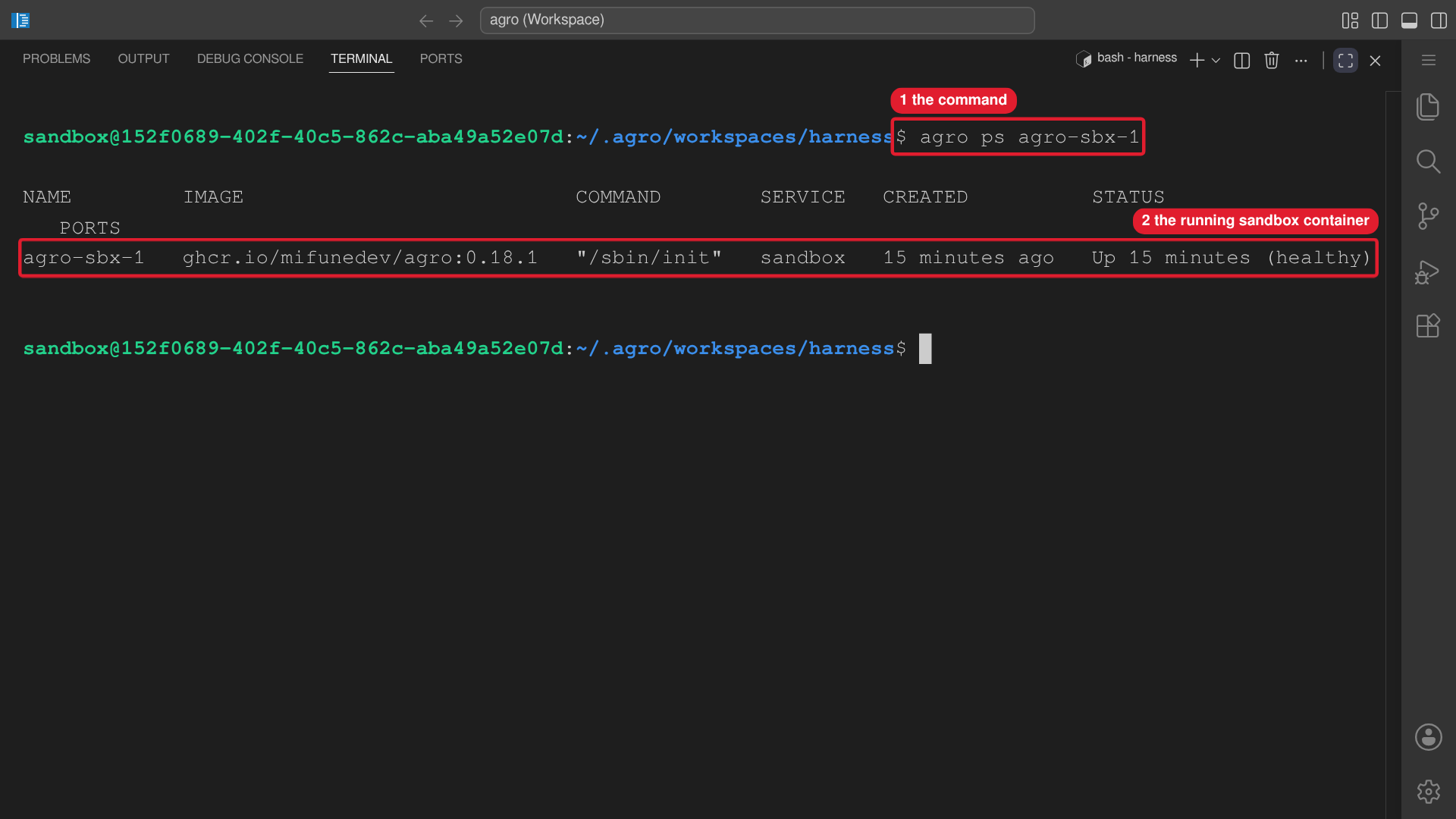Switch to the OUTPUT tab
This screenshot has height=819, width=1456.
(x=143, y=58)
